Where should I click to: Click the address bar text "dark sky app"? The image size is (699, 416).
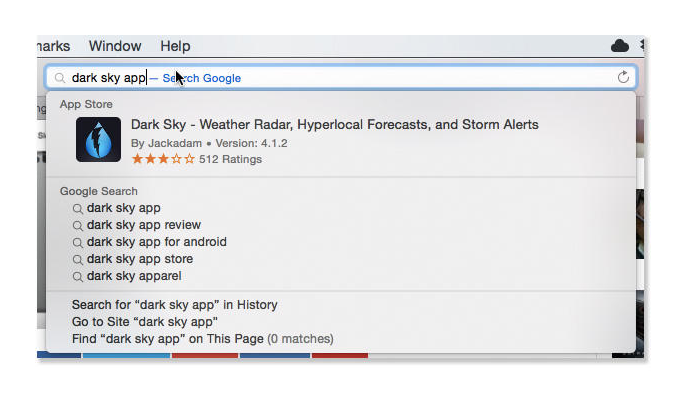point(108,78)
